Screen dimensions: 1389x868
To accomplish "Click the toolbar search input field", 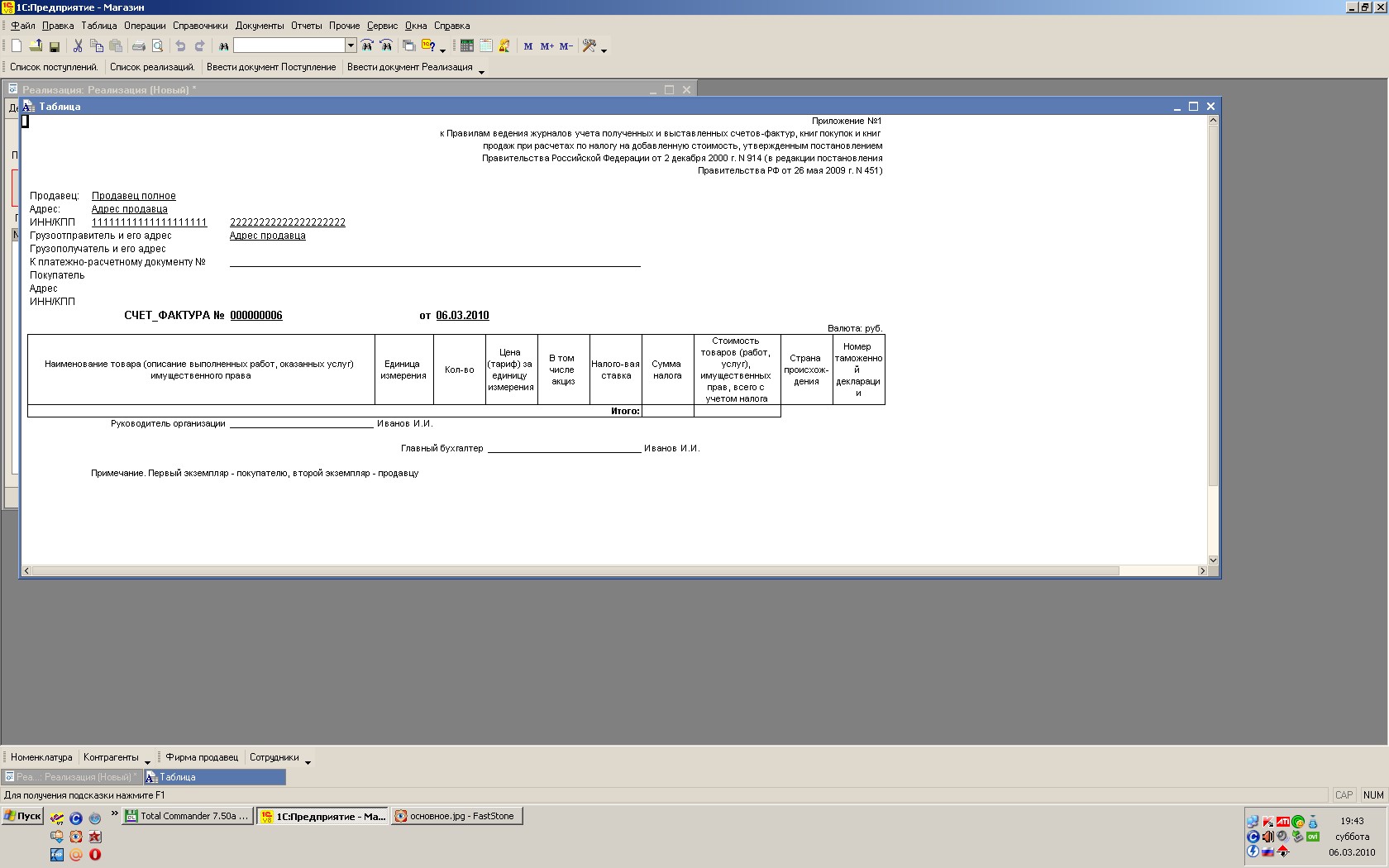I will tap(289, 45).
